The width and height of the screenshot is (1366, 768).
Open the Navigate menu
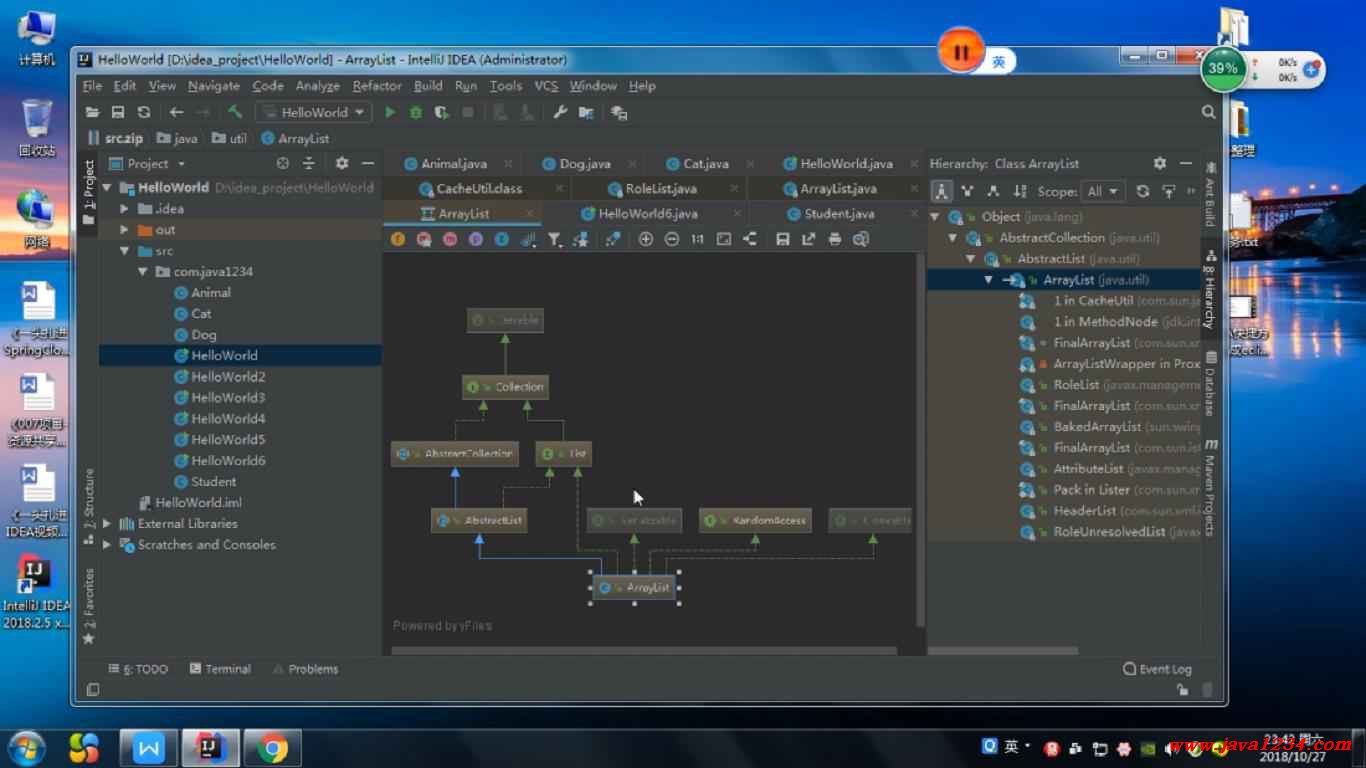pos(213,86)
